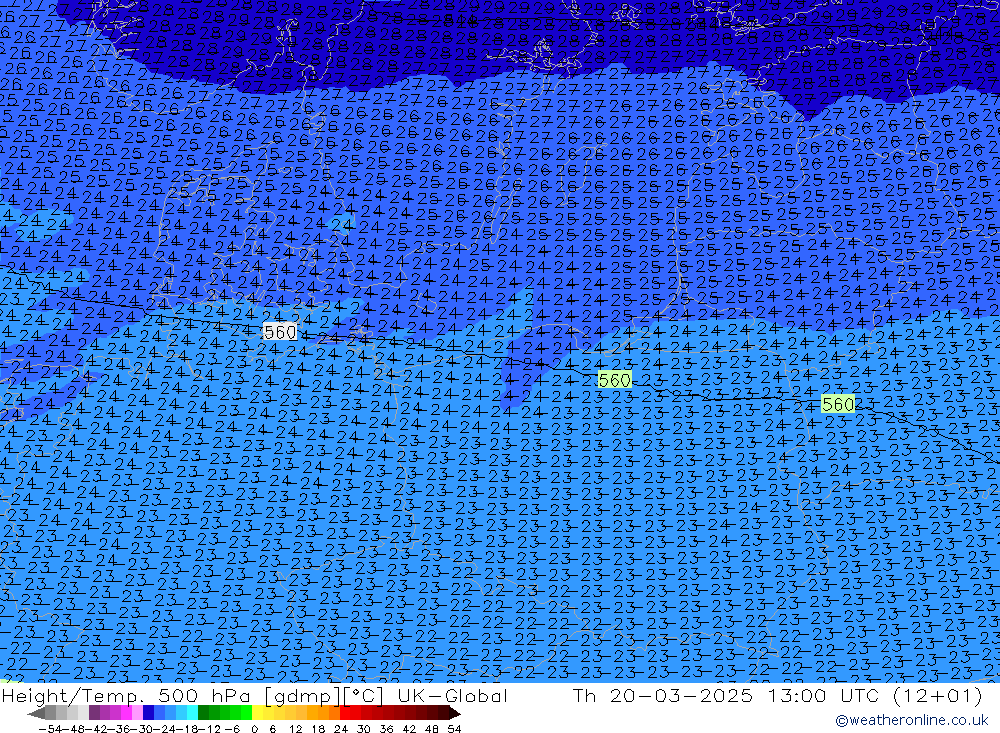Click the dark navy blue legend swatch
The height and width of the screenshot is (733, 1000).
(x=148, y=713)
